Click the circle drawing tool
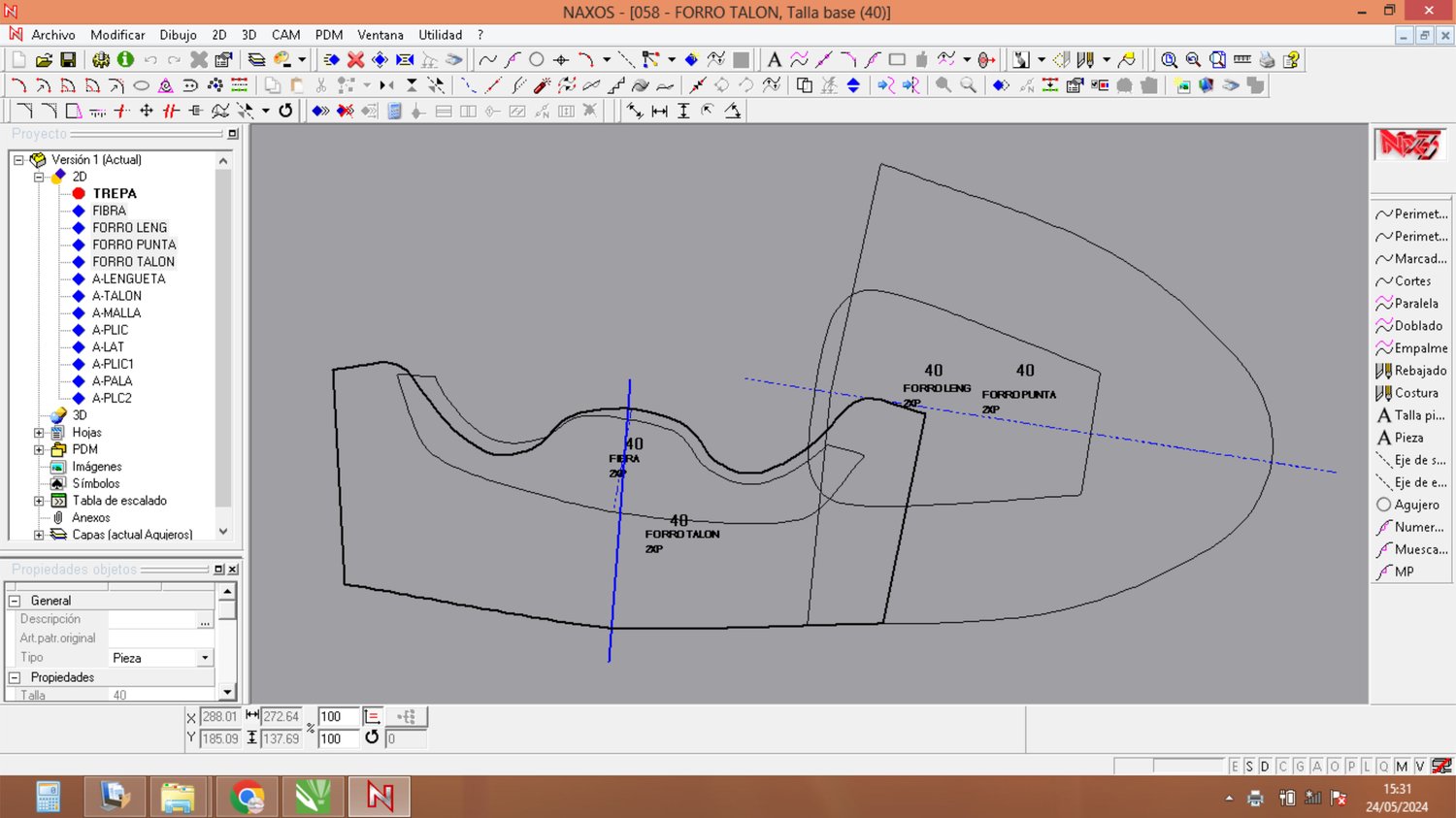Screen dimensions: 1456x818 [x=536, y=60]
